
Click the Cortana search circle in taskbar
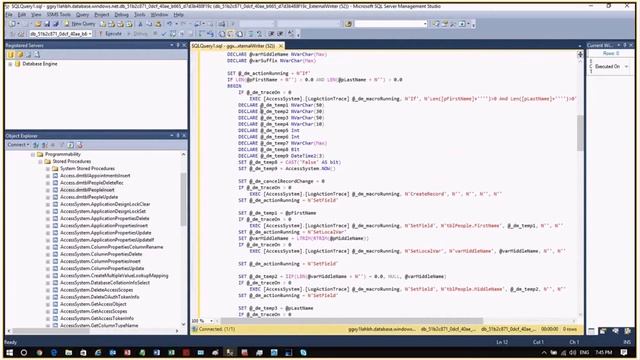(x=24, y=353)
